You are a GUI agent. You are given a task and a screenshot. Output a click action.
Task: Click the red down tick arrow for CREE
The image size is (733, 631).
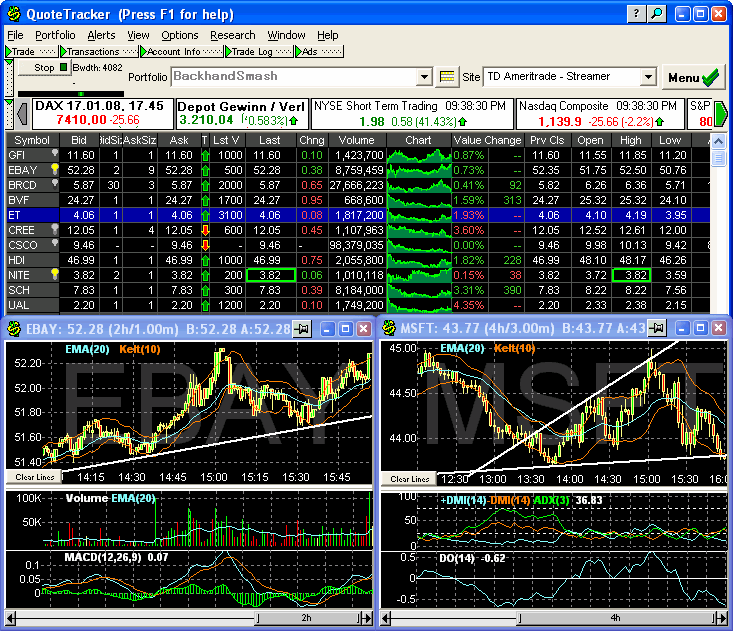205,230
